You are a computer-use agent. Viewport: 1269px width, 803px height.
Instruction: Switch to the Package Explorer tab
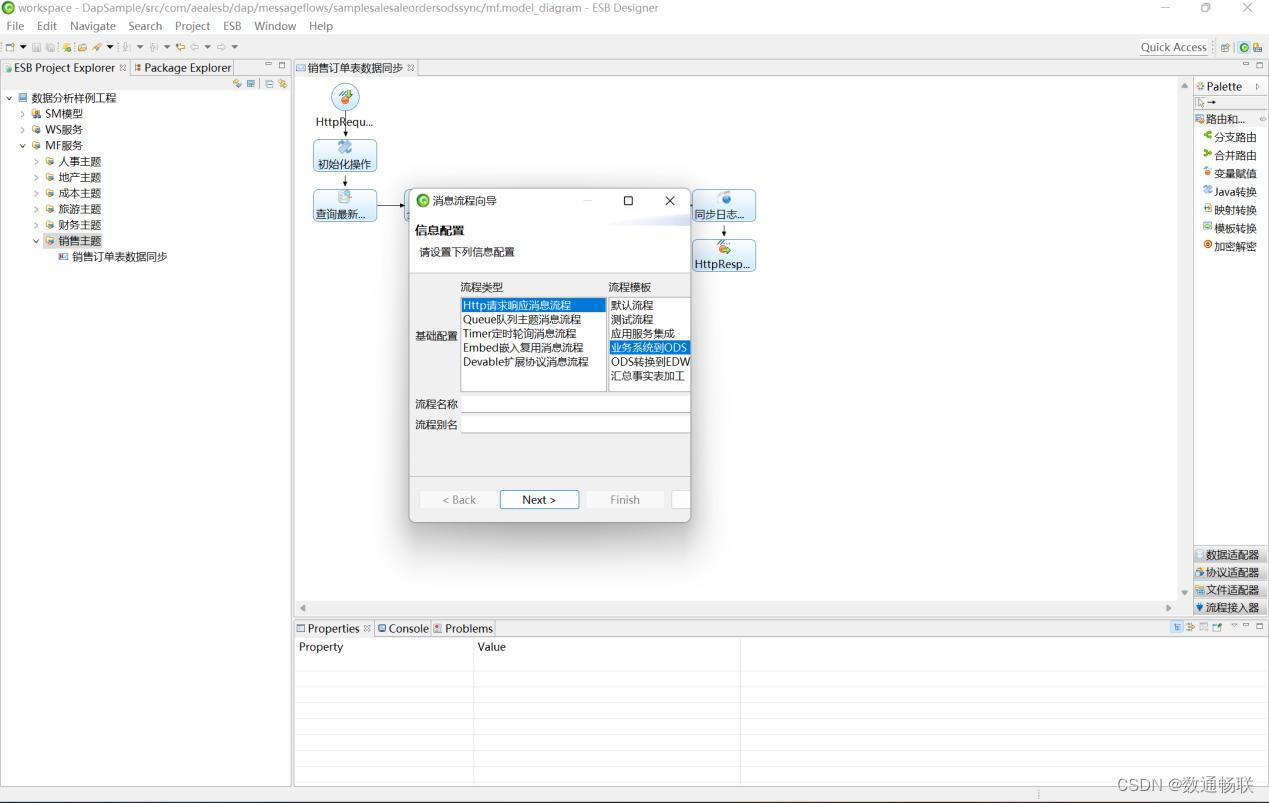tap(182, 68)
